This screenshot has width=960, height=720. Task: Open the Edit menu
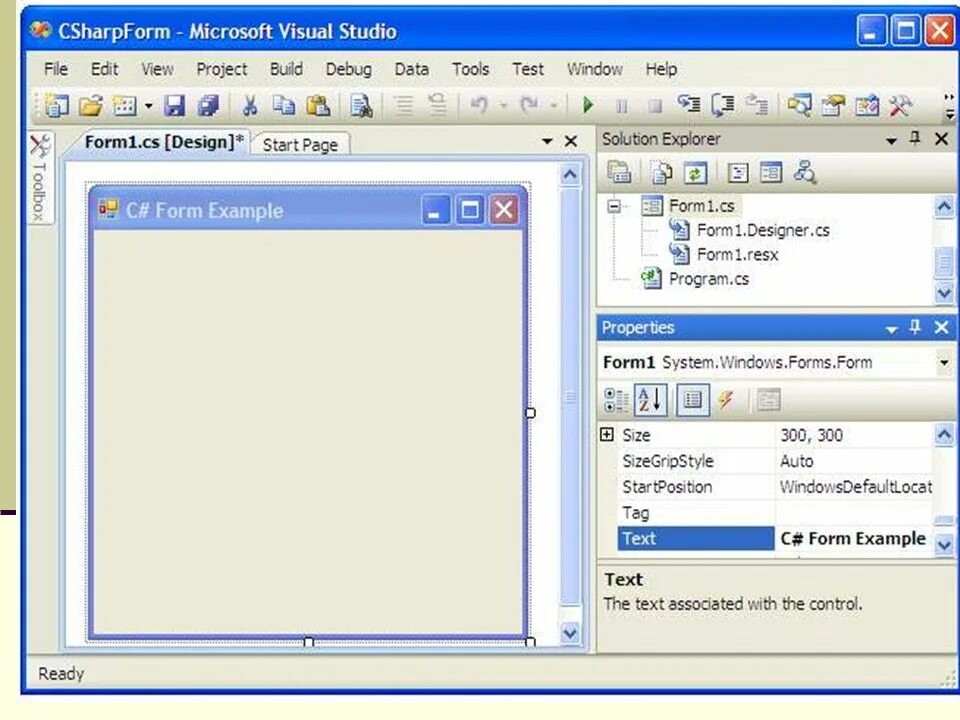tap(105, 69)
